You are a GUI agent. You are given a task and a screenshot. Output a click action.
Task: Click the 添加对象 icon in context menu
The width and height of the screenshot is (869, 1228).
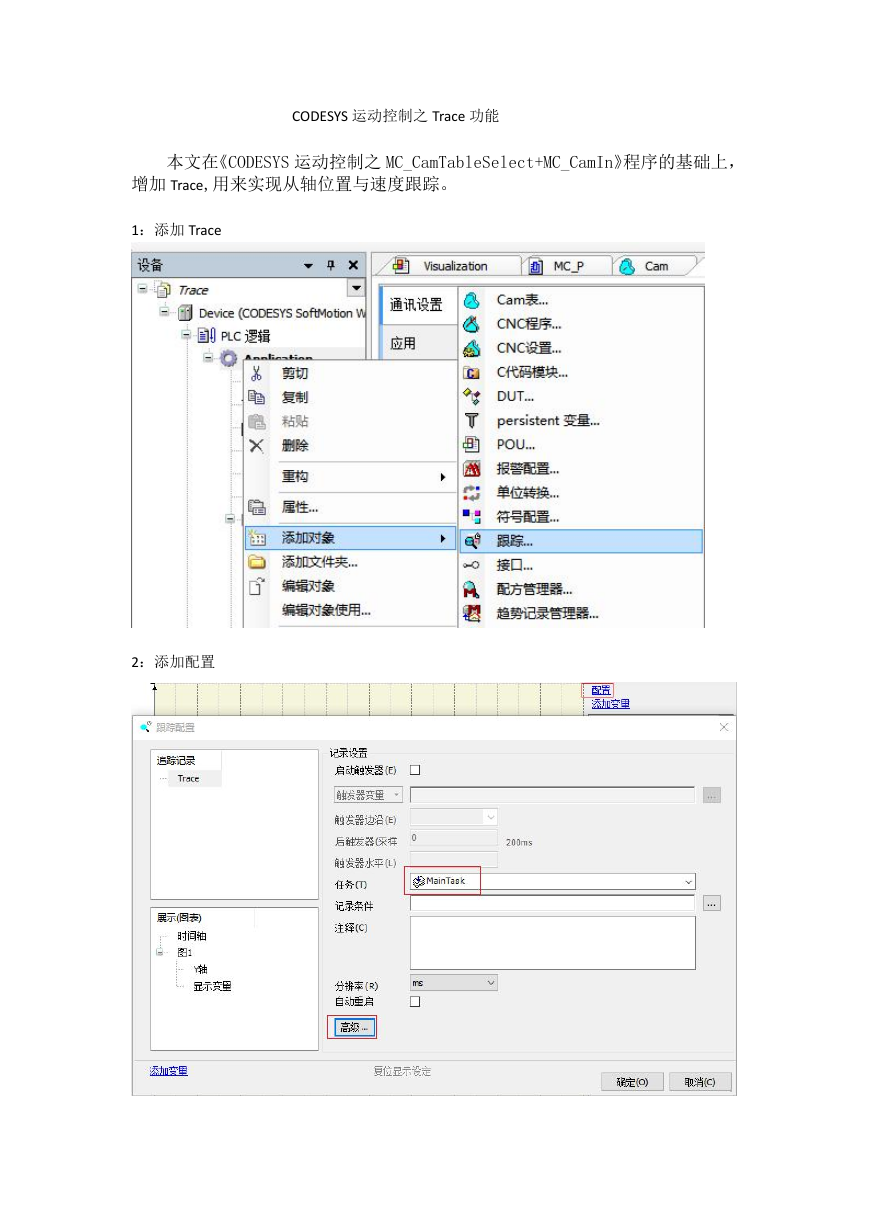(257, 538)
